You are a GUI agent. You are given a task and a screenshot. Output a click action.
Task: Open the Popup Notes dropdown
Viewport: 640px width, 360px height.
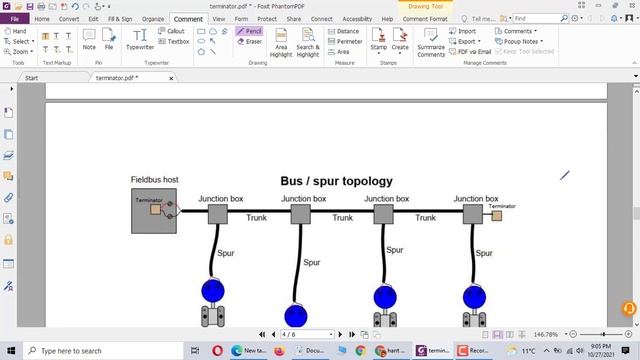[x=519, y=41]
